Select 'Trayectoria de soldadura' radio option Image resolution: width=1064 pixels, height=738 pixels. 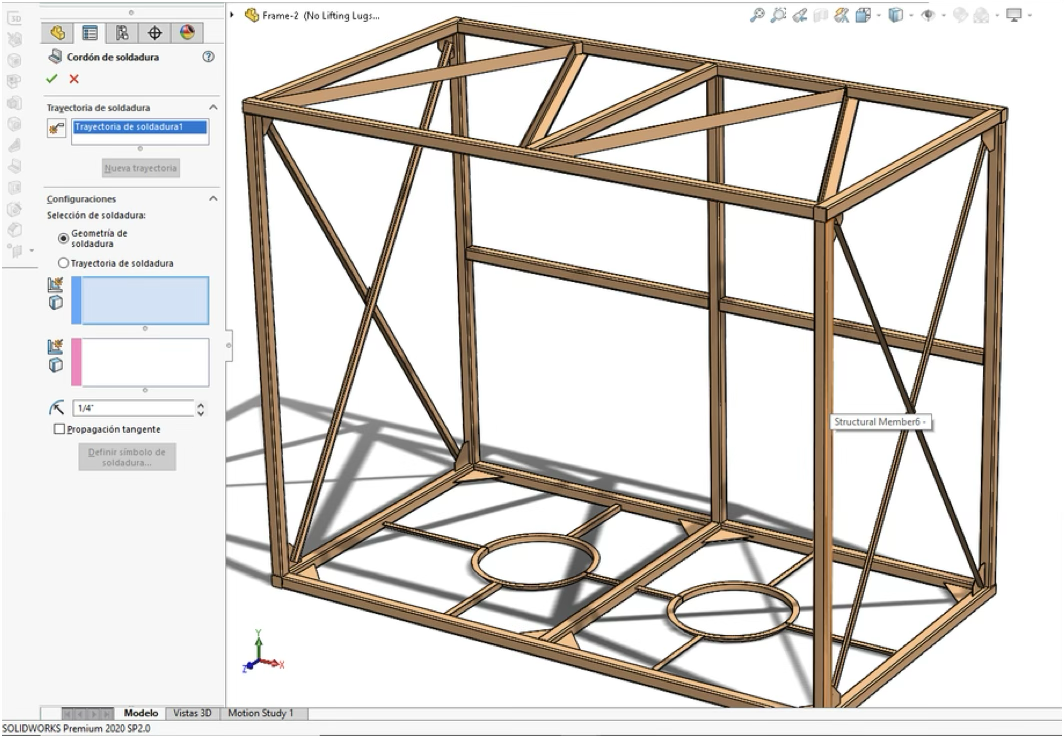[64, 263]
